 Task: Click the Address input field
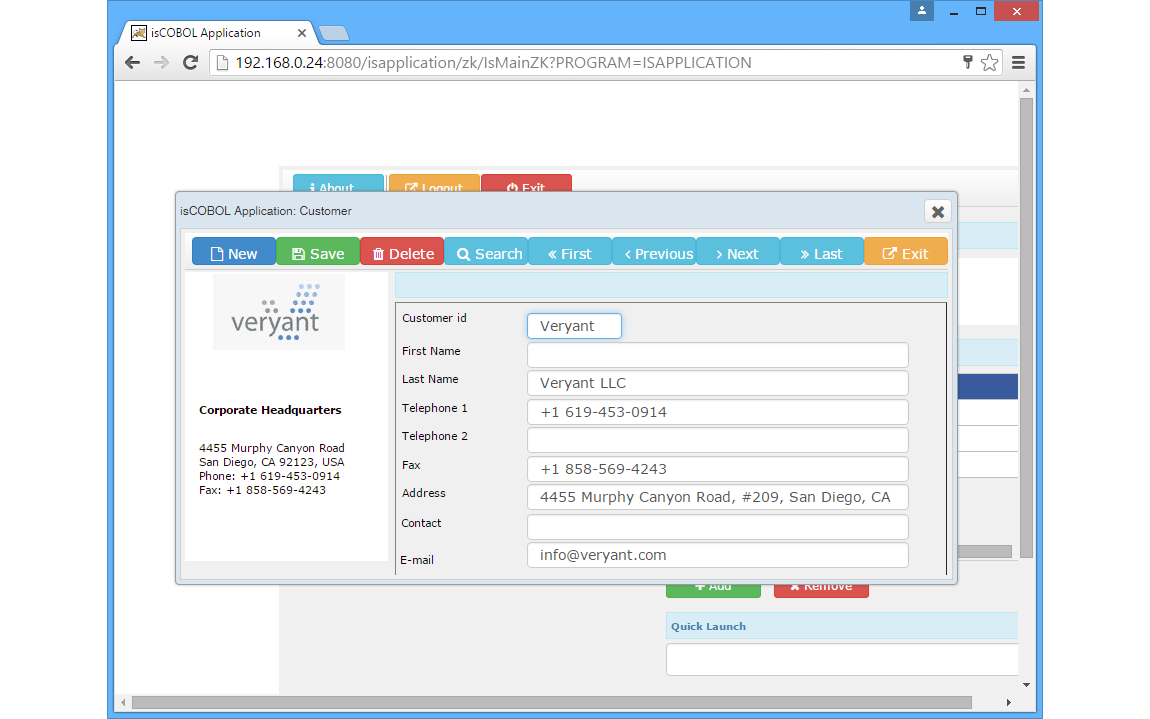(x=717, y=497)
